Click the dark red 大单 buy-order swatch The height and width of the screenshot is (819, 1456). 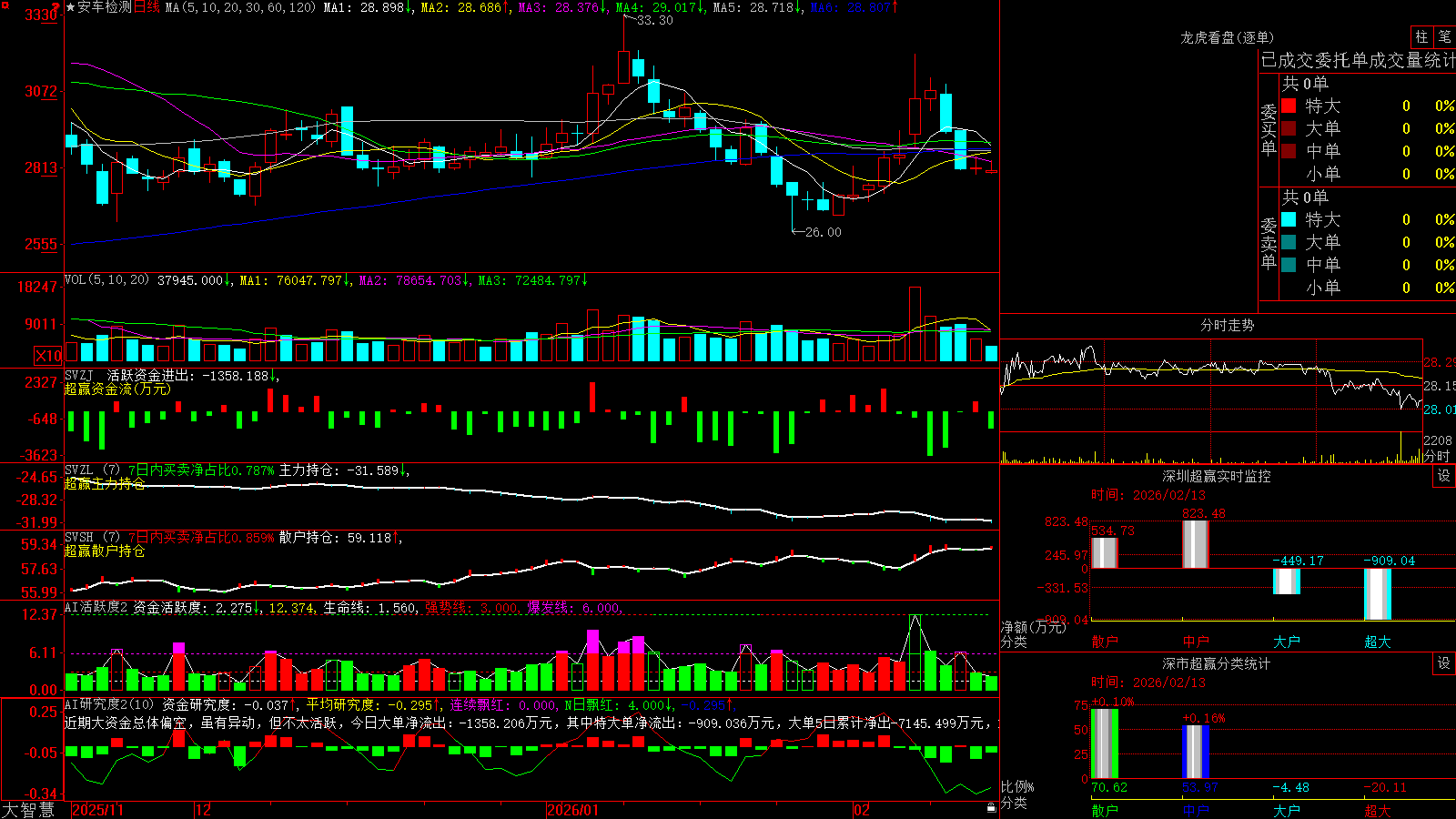[1289, 128]
